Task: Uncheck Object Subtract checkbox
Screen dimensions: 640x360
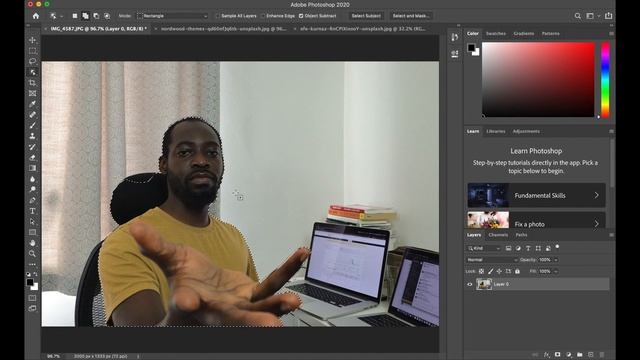Action: tap(301, 16)
